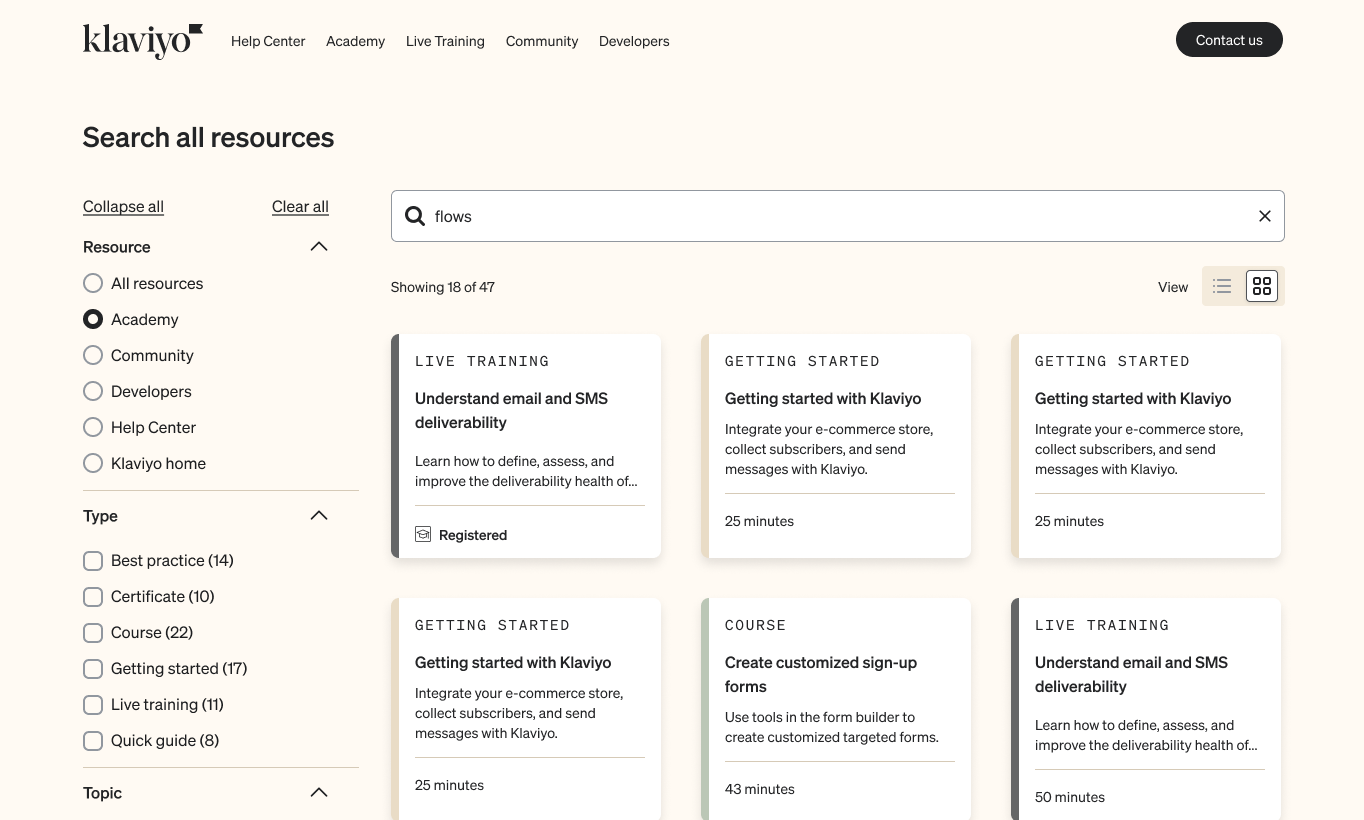Click the 50 minutes duration text

(1070, 797)
